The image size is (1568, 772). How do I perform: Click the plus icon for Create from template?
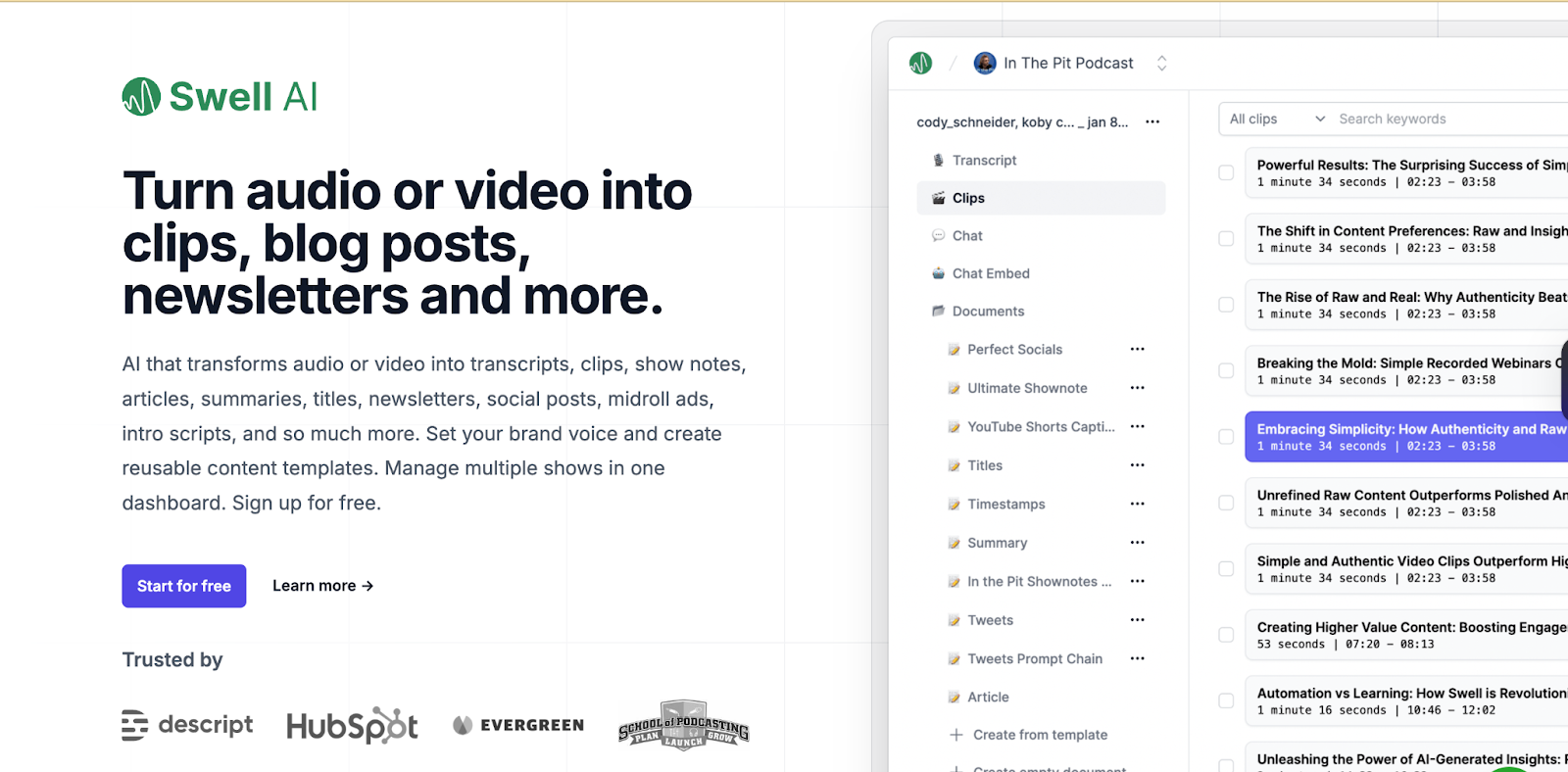coord(956,735)
